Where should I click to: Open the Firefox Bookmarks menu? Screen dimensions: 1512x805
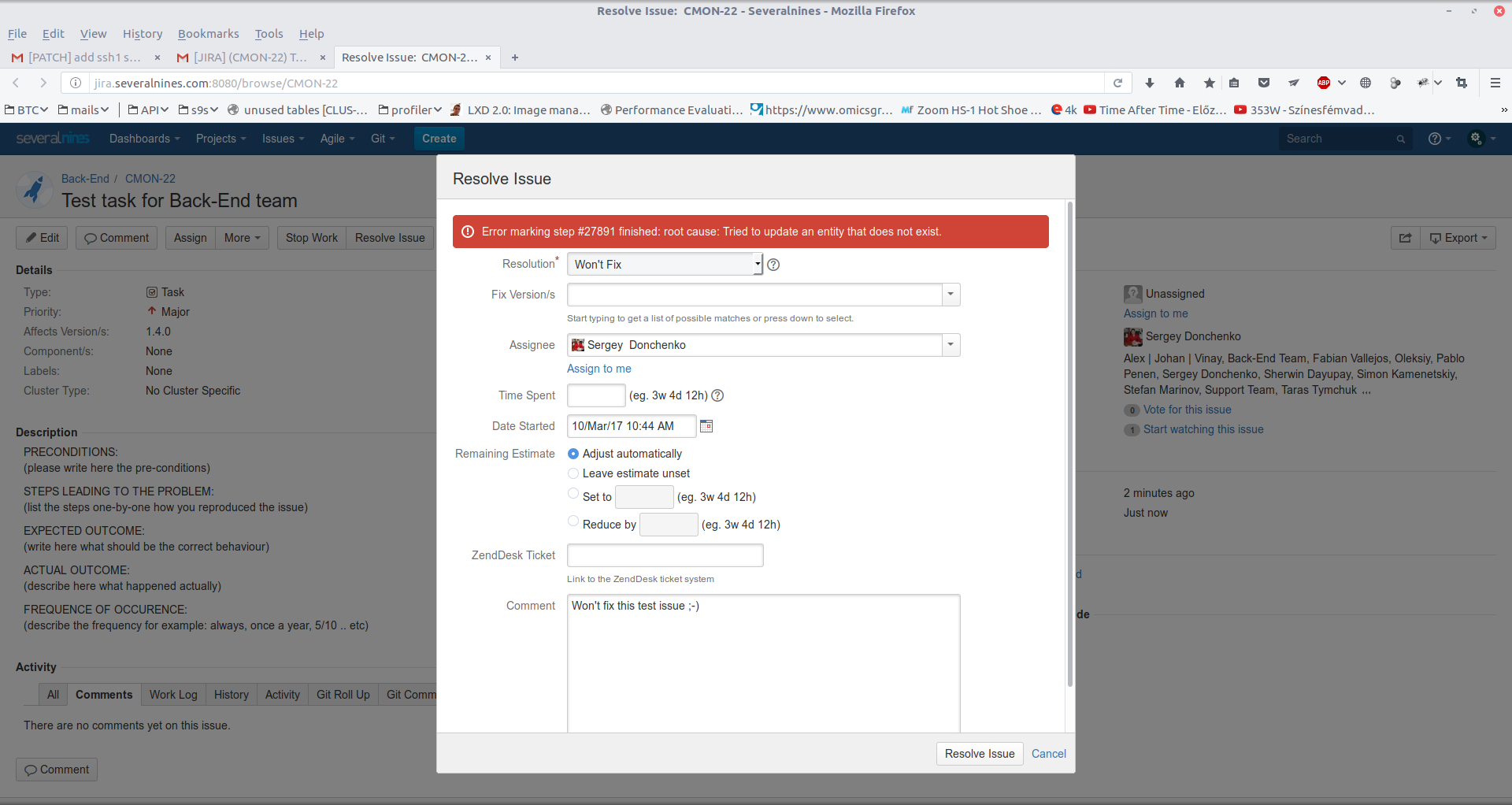tap(209, 34)
